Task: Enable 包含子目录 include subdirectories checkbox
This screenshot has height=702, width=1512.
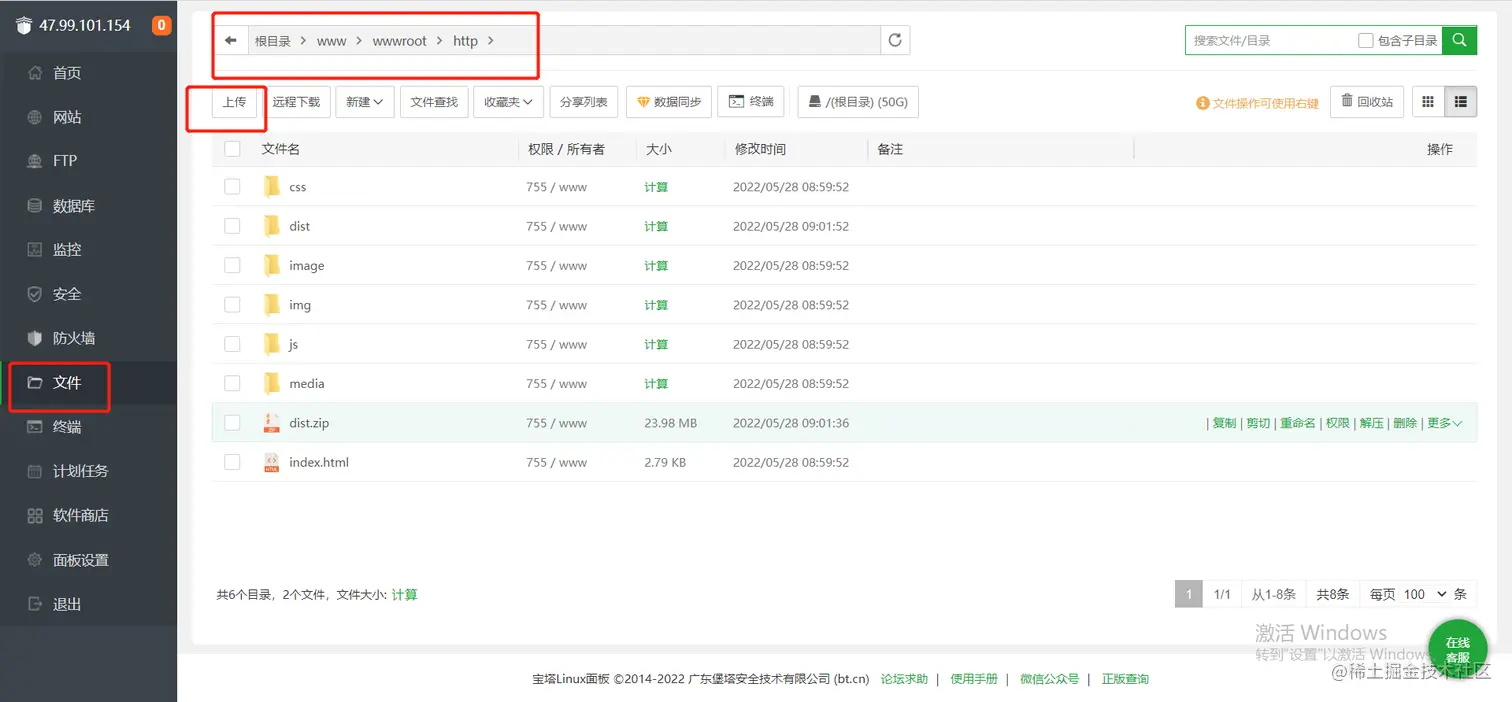Action: point(1366,41)
